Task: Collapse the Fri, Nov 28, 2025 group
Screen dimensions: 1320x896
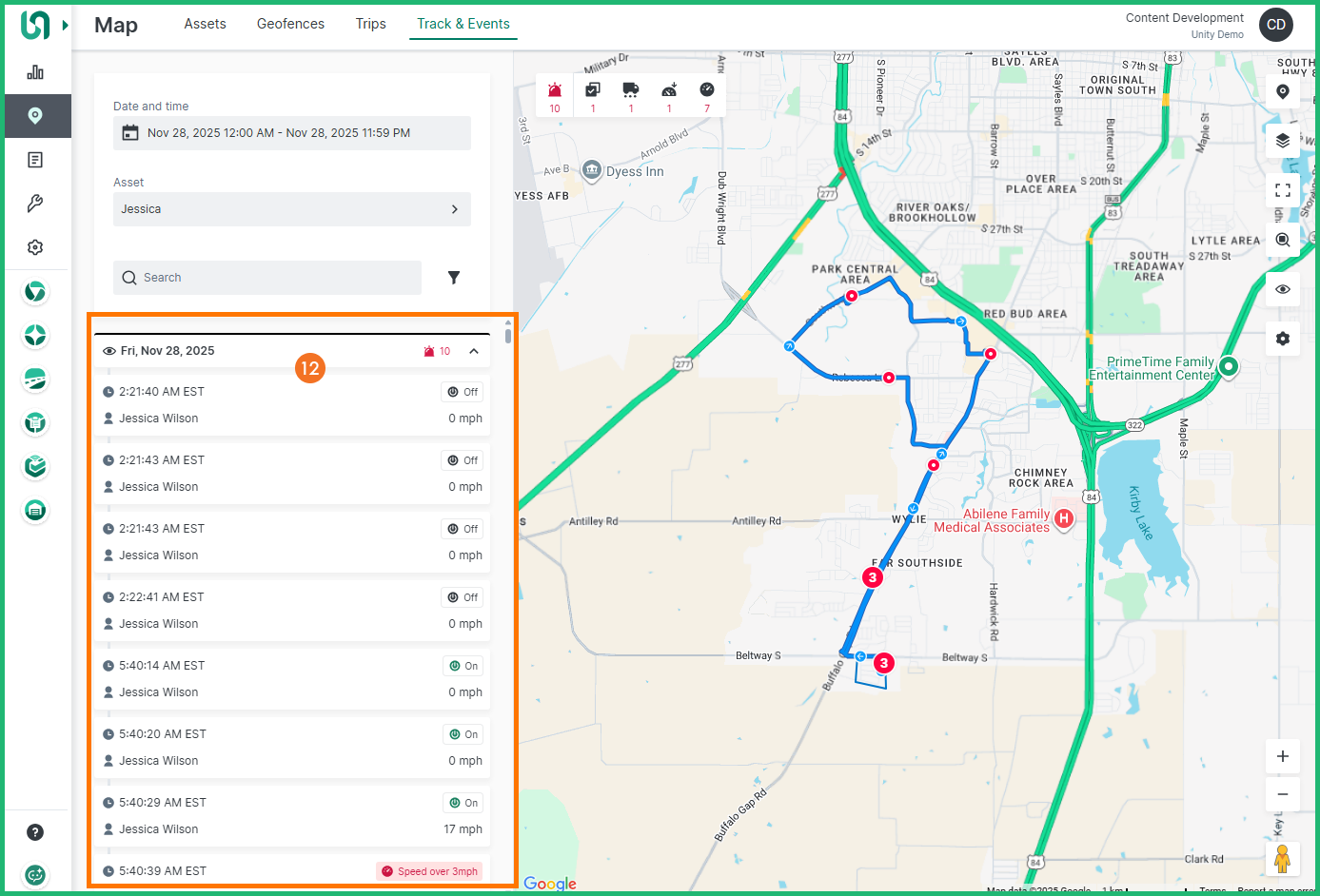Action: coord(473,351)
